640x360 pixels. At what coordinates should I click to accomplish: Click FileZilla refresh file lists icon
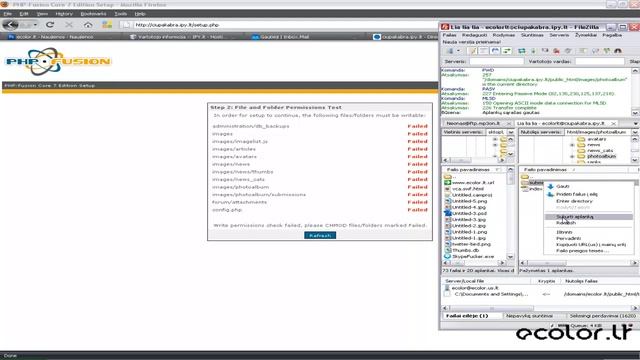(522, 51)
